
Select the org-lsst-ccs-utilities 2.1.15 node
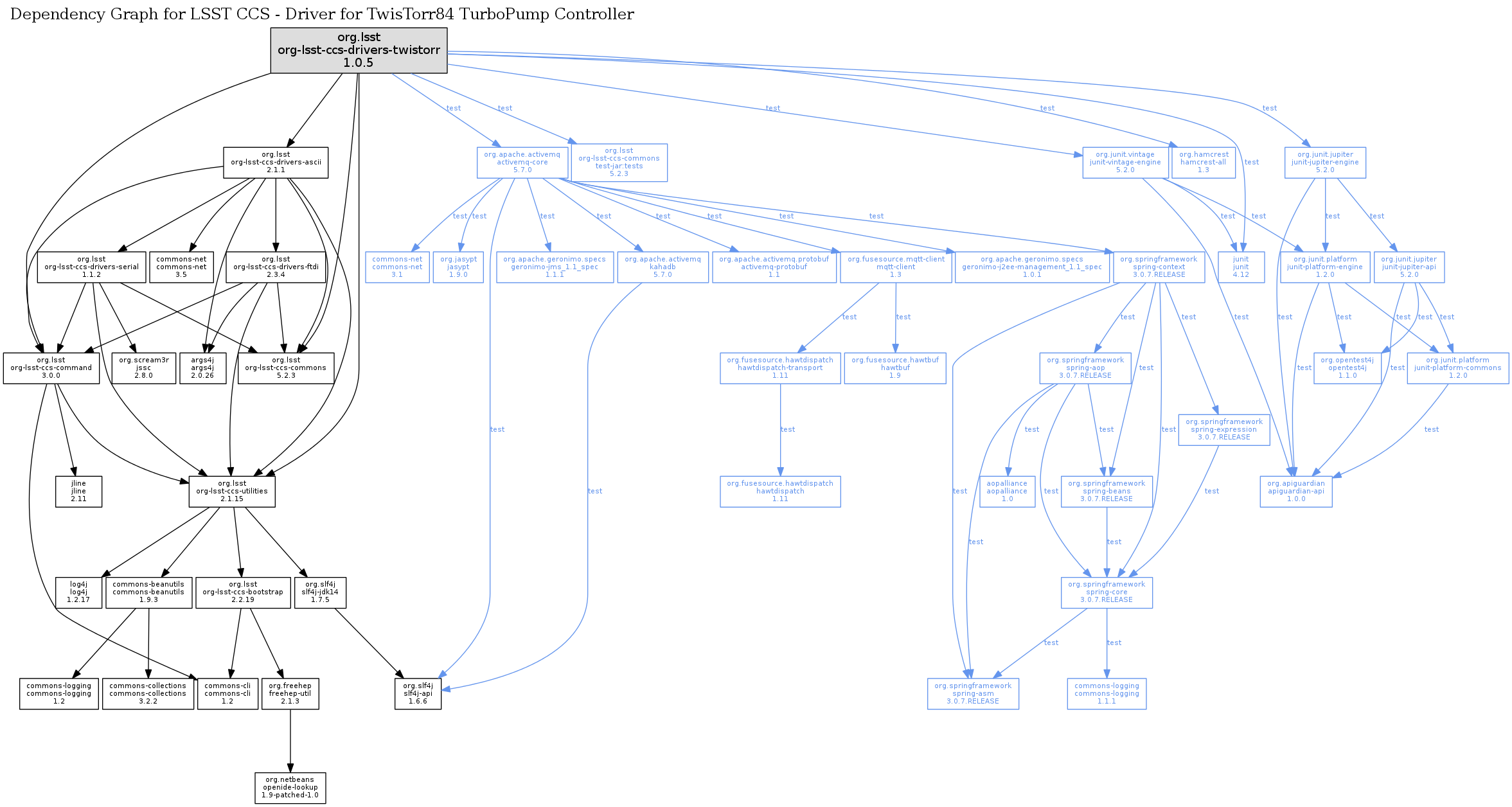click(232, 492)
